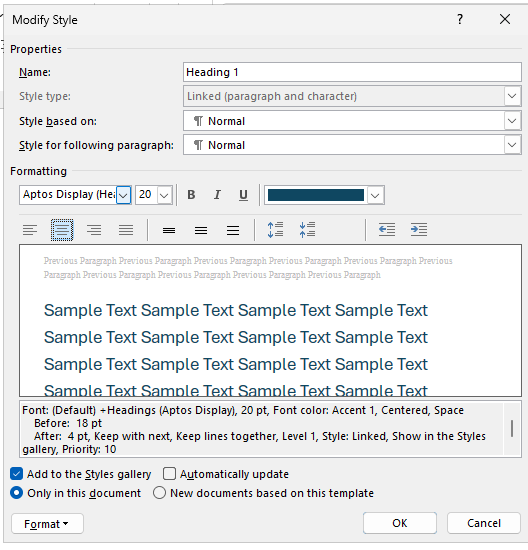This screenshot has width=528, height=550.
Task: Decrease paragraph indent
Action: (x=387, y=230)
